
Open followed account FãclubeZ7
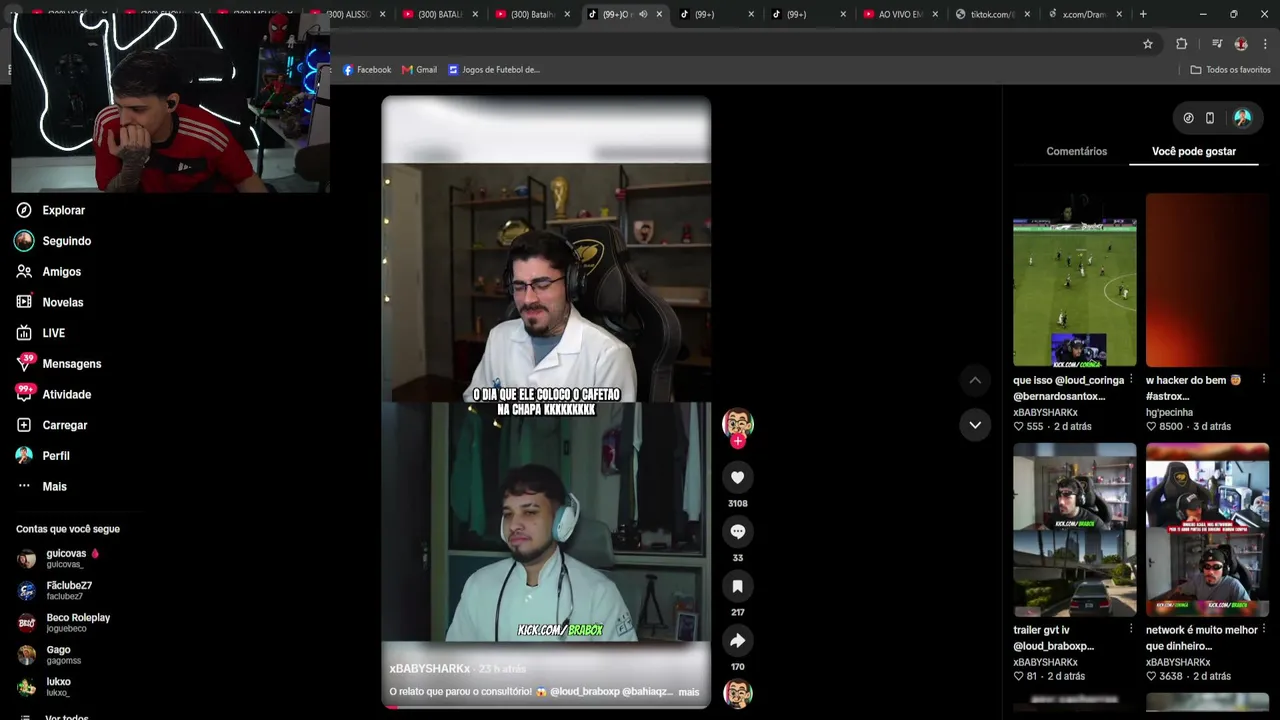pos(68,590)
